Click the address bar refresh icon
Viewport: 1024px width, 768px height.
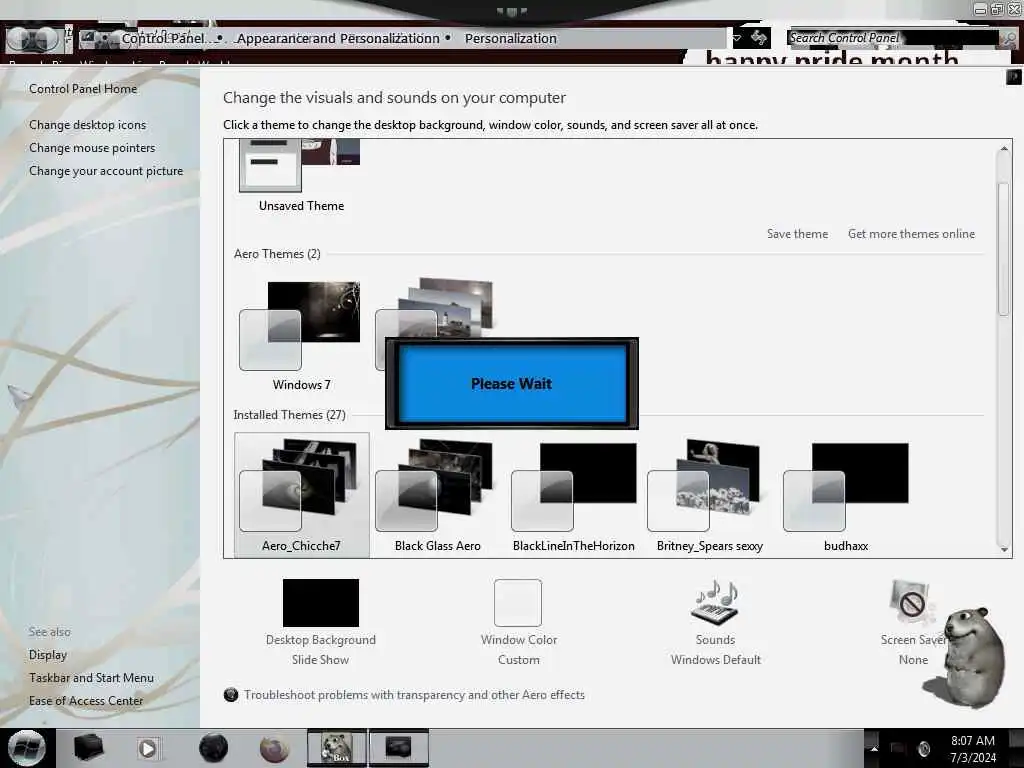(x=758, y=39)
